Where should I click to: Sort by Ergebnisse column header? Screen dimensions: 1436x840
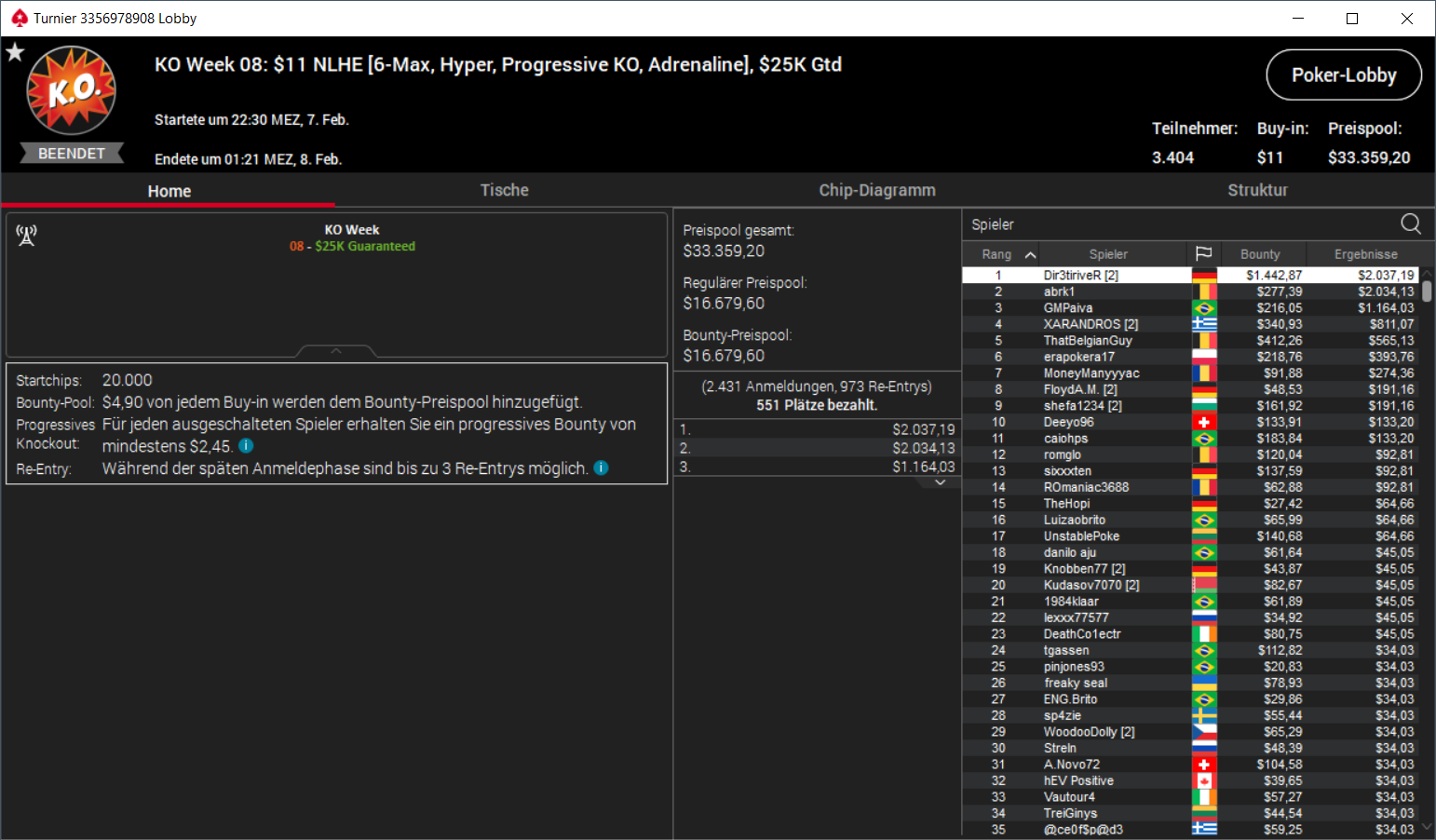pos(1365,253)
